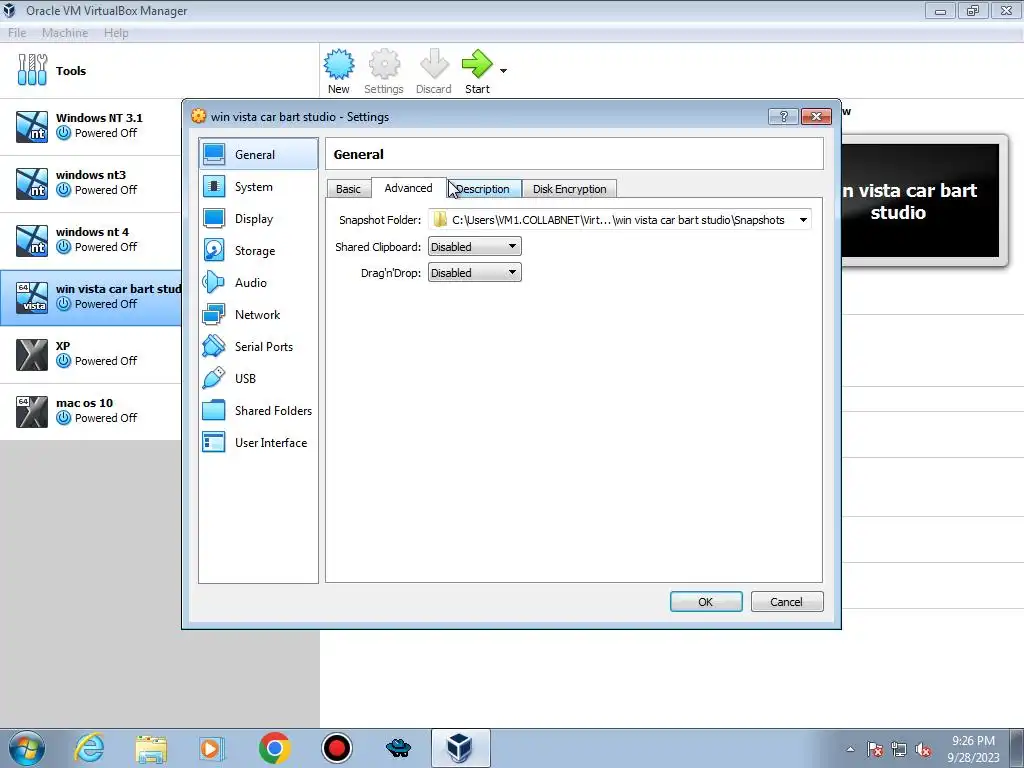Open the red record app on taskbar
Image resolution: width=1024 pixels, height=768 pixels.
pos(337,748)
